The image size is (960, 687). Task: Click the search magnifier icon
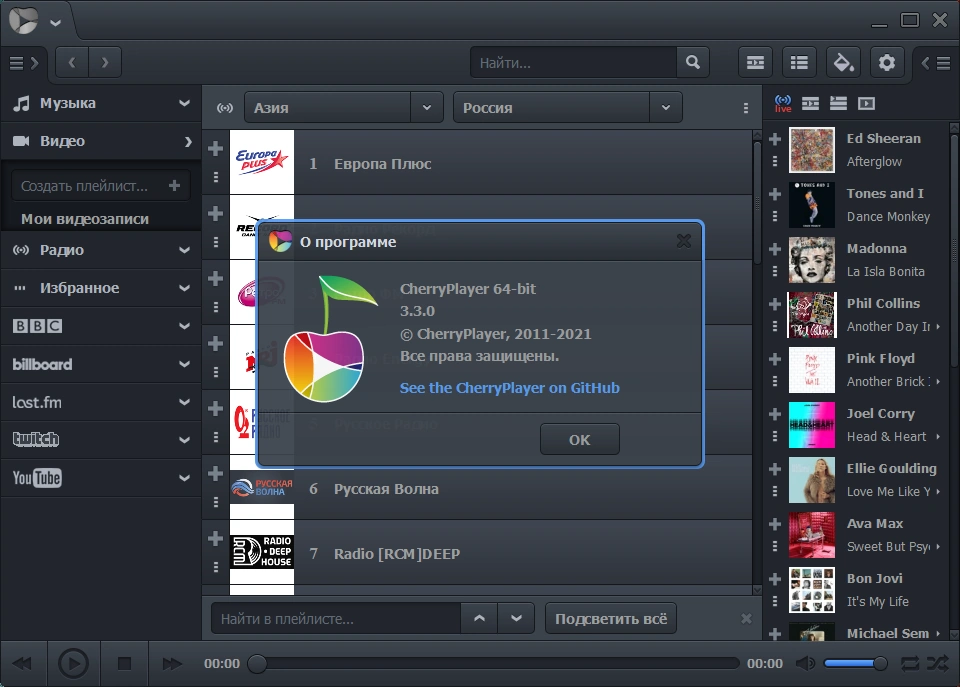tap(692, 62)
